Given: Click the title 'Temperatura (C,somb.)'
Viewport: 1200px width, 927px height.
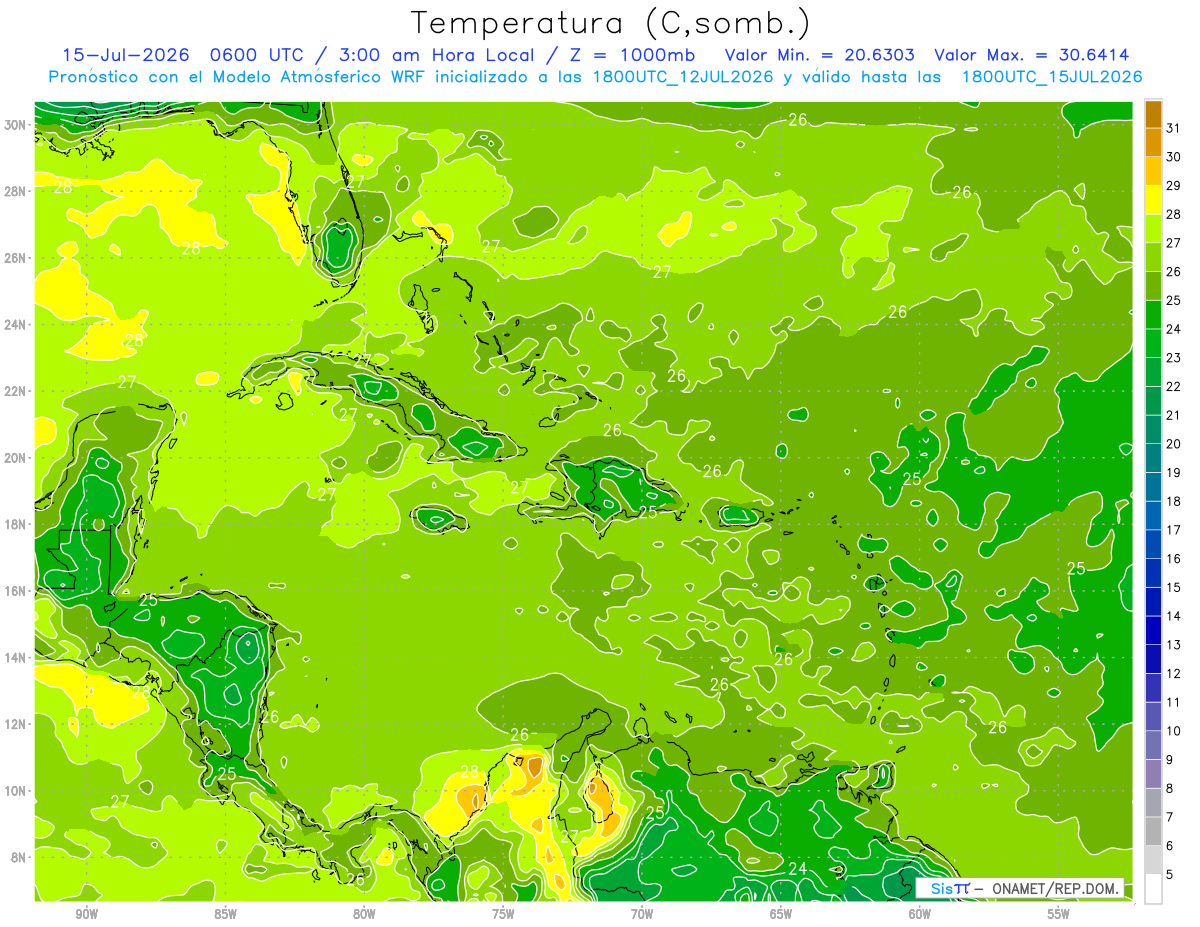Looking at the screenshot, I should (610, 23).
